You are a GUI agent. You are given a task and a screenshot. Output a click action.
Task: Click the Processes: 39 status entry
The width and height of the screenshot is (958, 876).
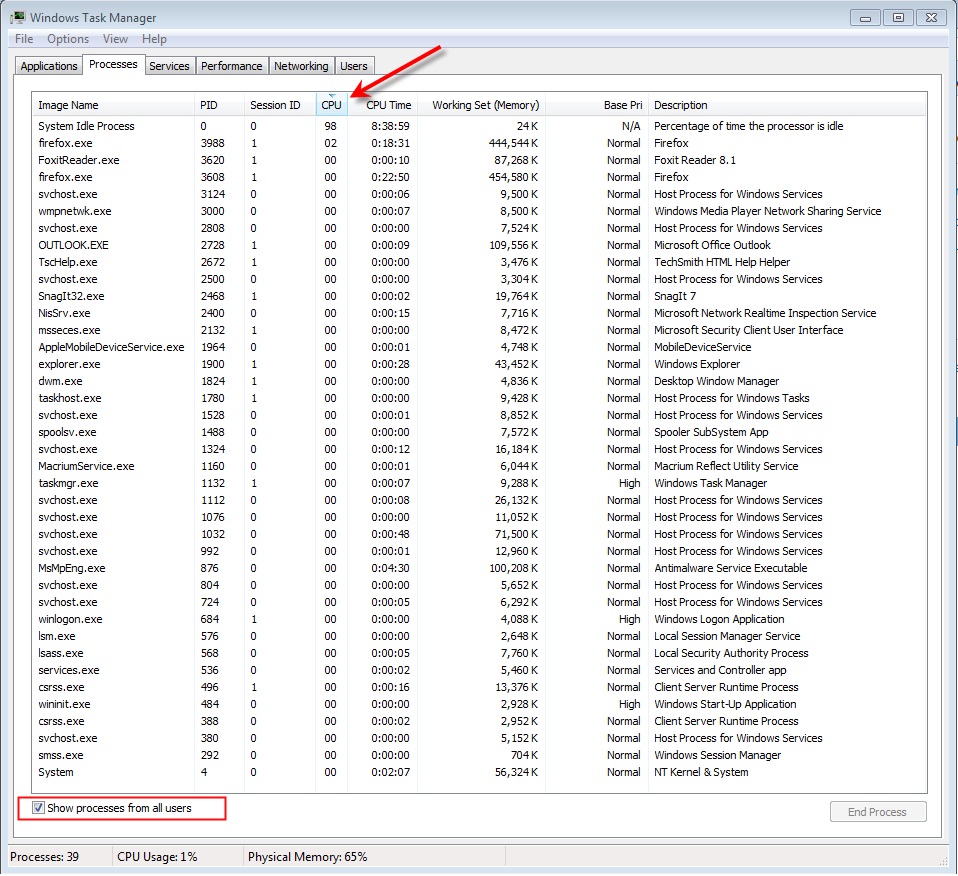click(x=45, y=857)
